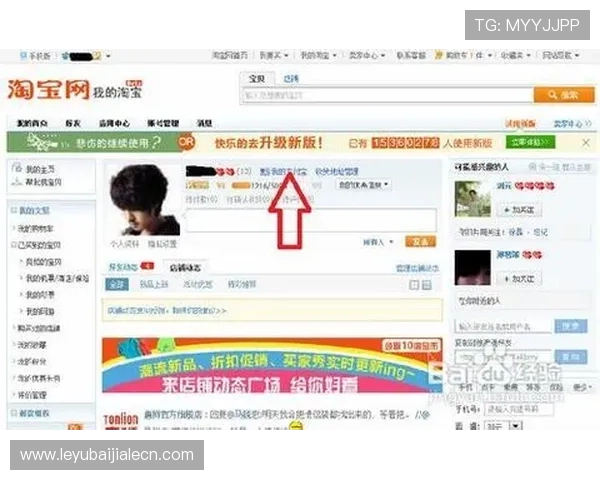Image resolution: width=600 pixels, height=480 pixels.
Task: Select the 活动促销 filter tab
Action: 198,284
